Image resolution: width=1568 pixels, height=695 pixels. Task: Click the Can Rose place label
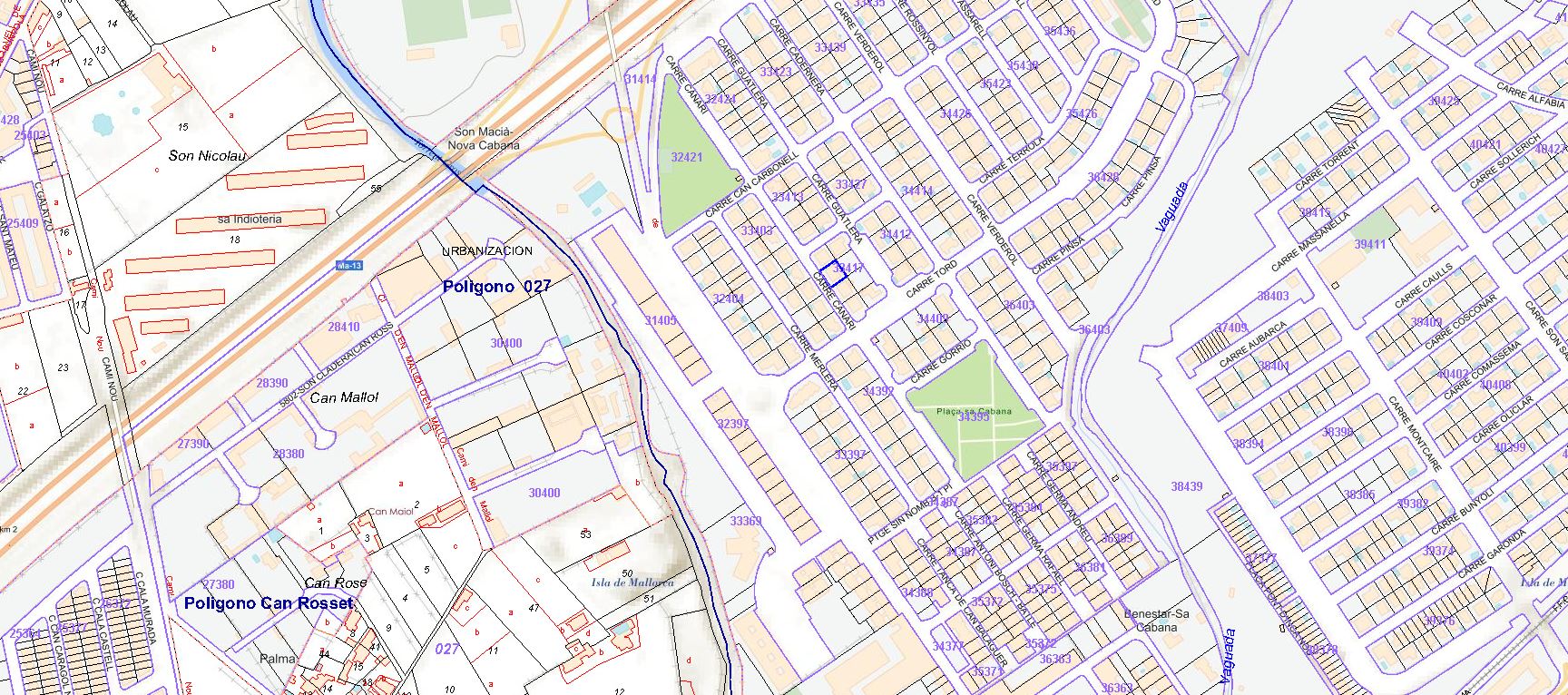pyautogui.click(x=336, y=582)
